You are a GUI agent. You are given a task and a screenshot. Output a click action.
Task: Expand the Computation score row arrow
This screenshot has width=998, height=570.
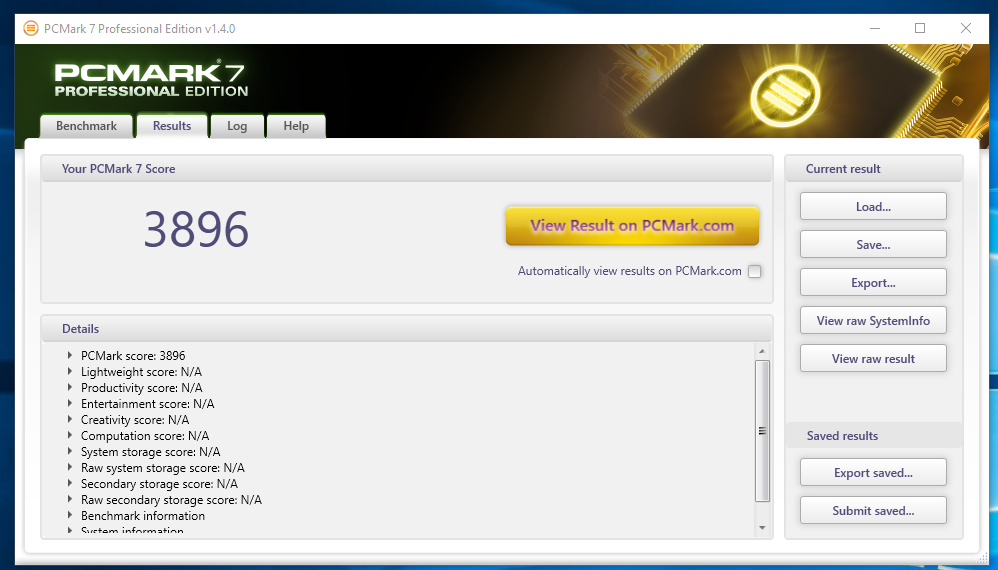[70, 436]
